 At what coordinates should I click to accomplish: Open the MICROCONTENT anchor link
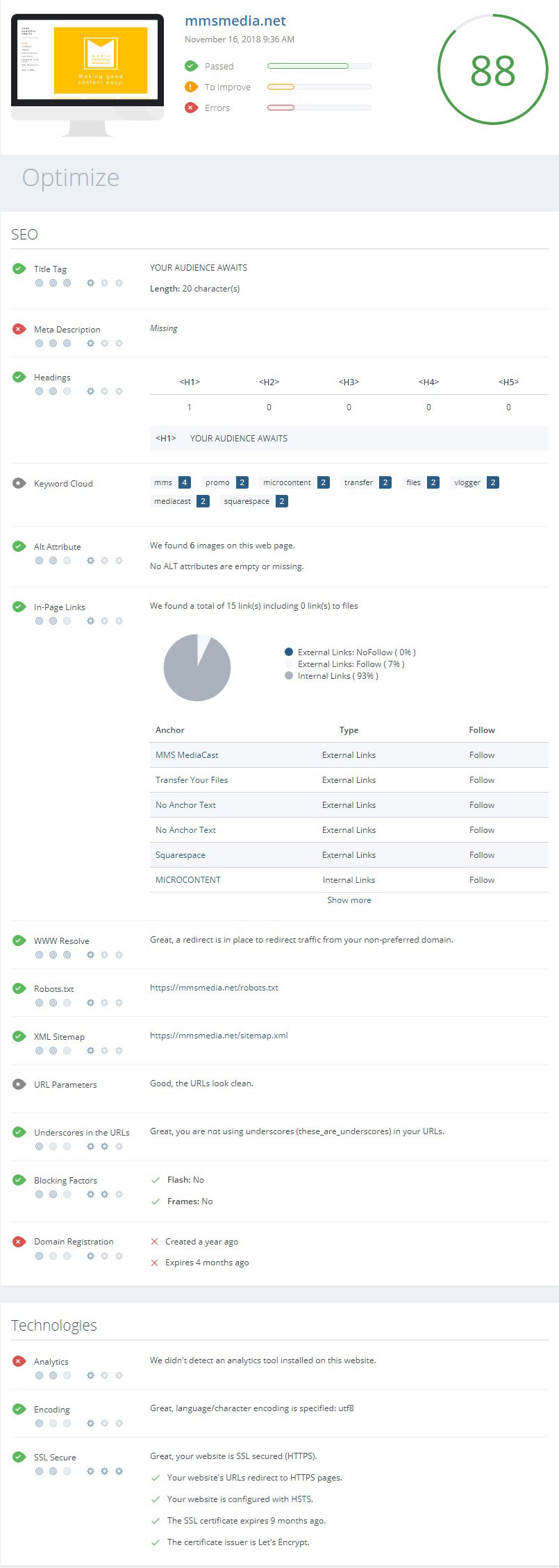coord(188,880)
